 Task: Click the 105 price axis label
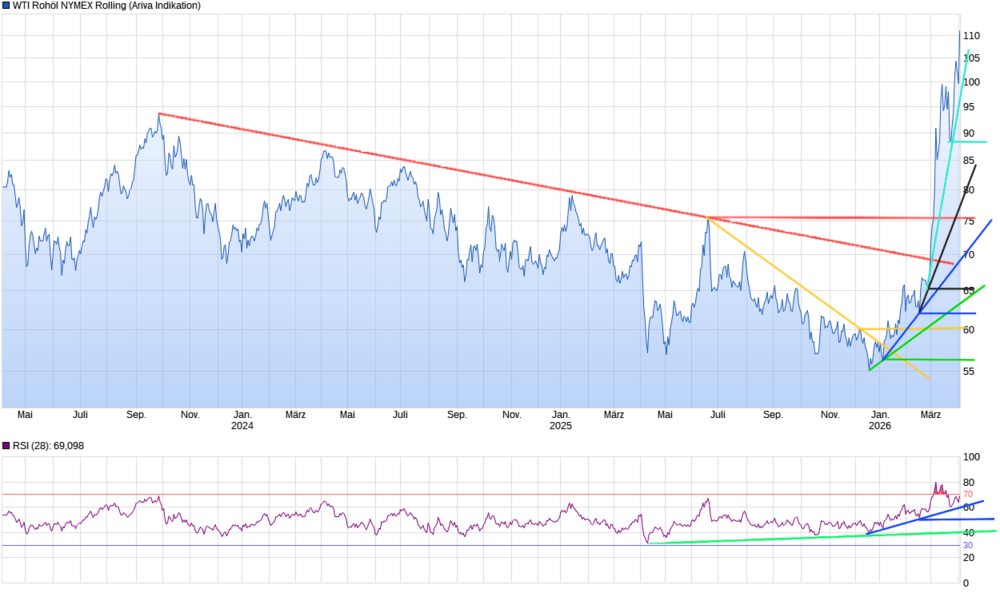(971, 58)
